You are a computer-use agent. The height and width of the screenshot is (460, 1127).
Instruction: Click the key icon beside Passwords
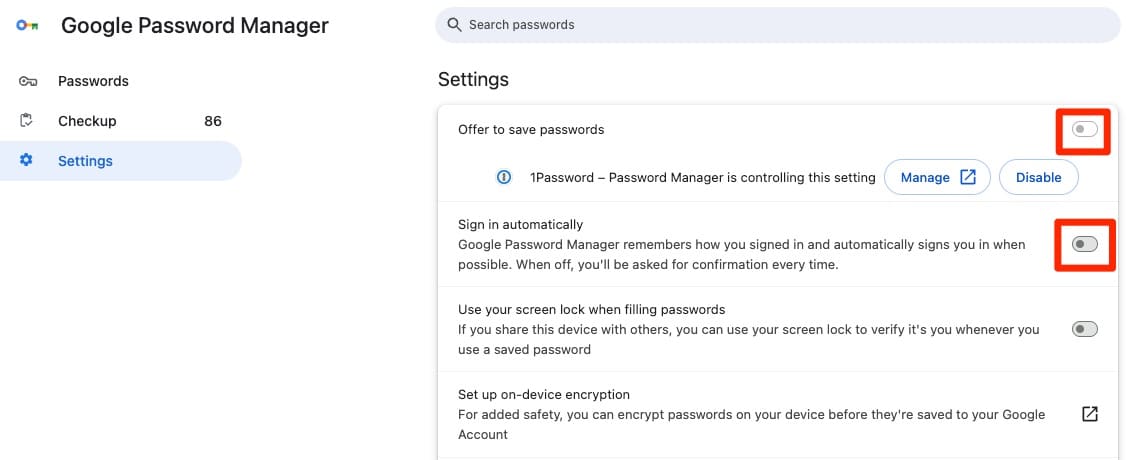pyautogui.click(x=28, y=81)
